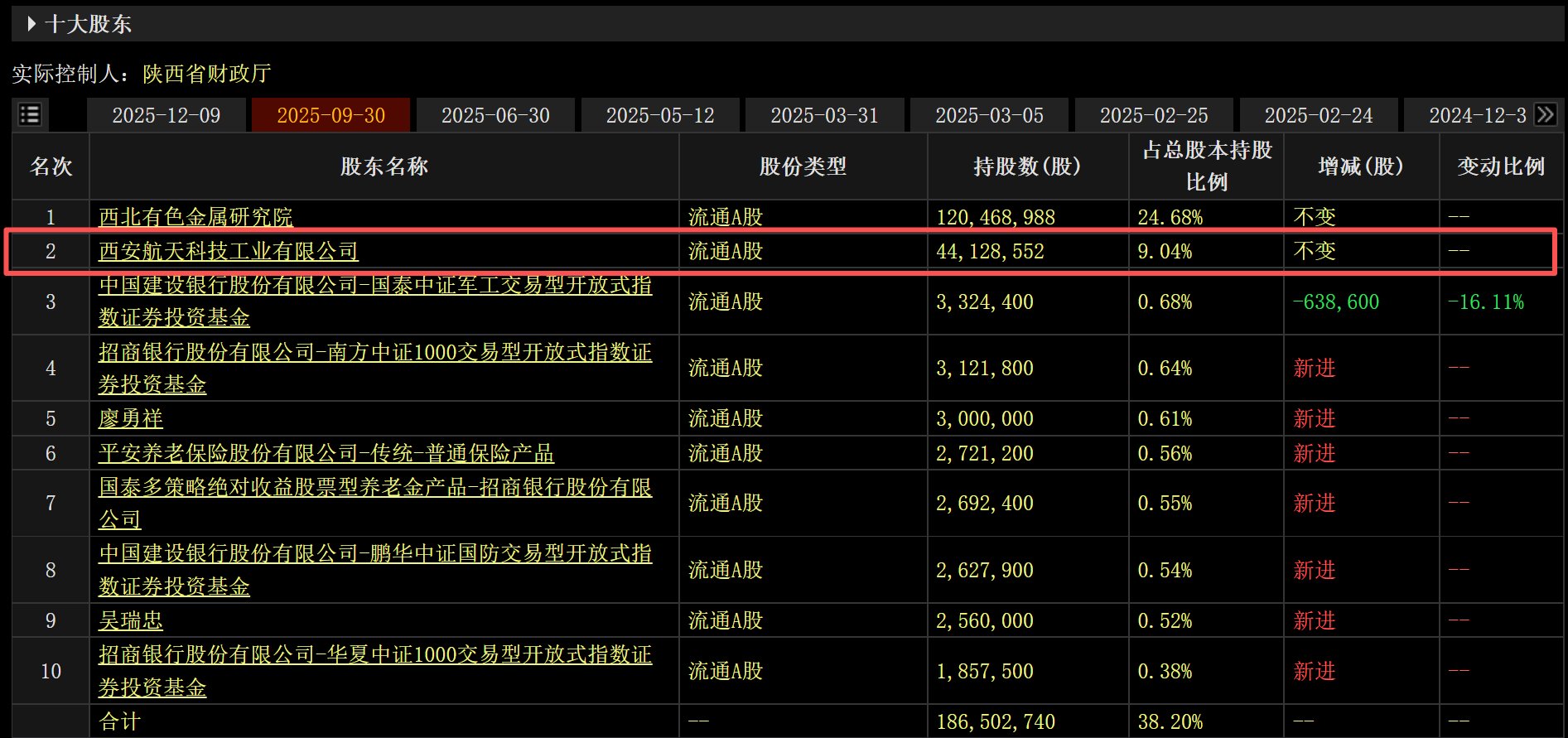
Task: Click the holding value 2,721,200
Action: pos(985,453)
